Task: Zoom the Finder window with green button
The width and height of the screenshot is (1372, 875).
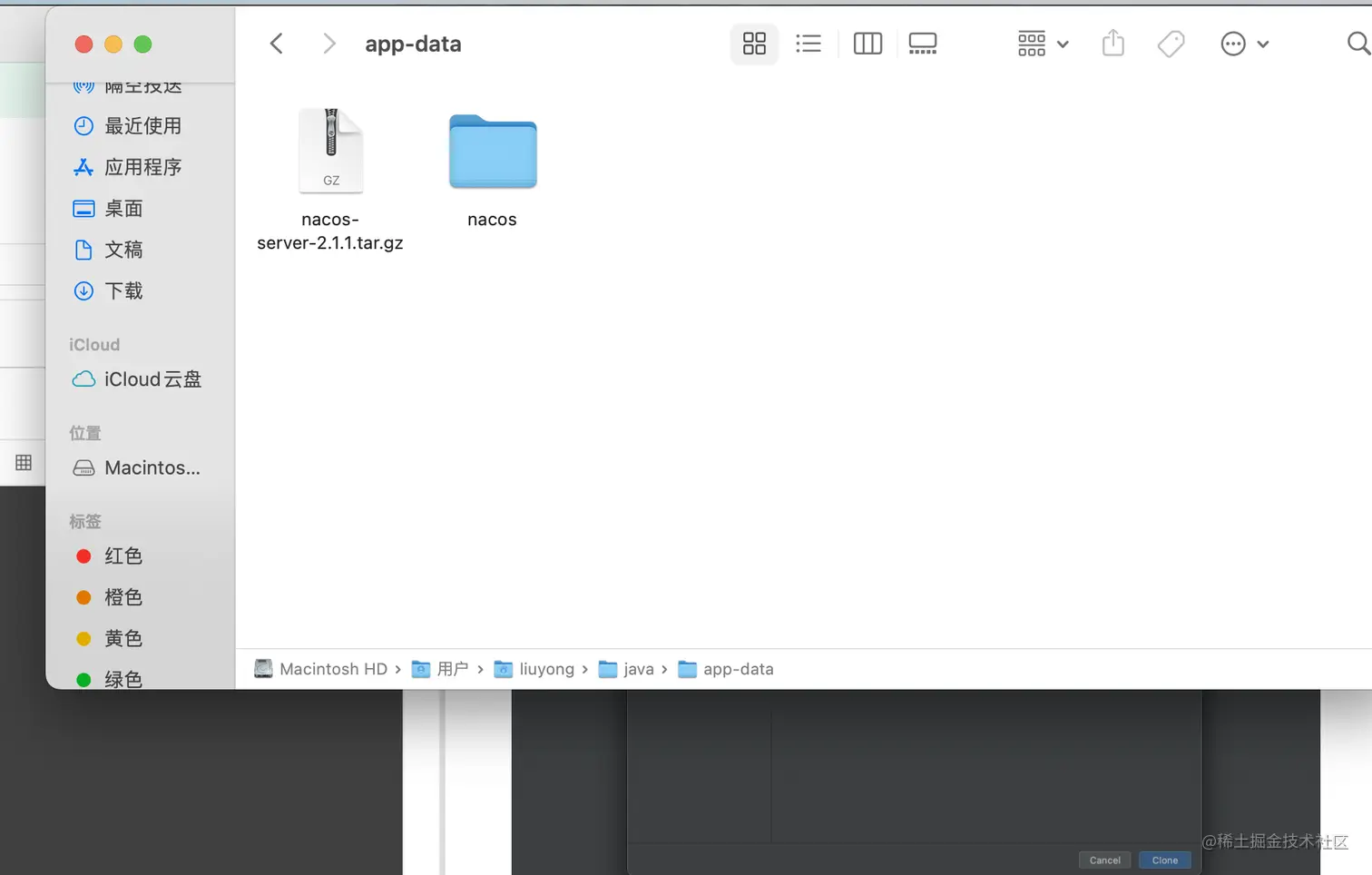Action: click(x=142, y=44)
